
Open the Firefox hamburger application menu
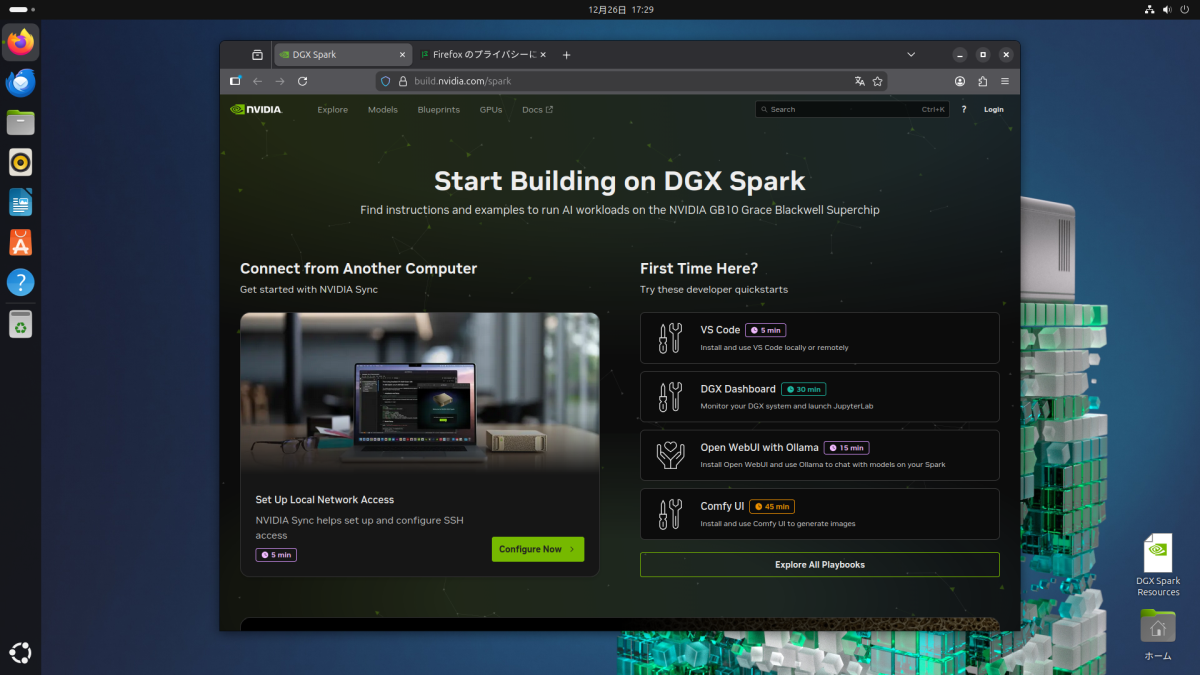click(1005, 81)
